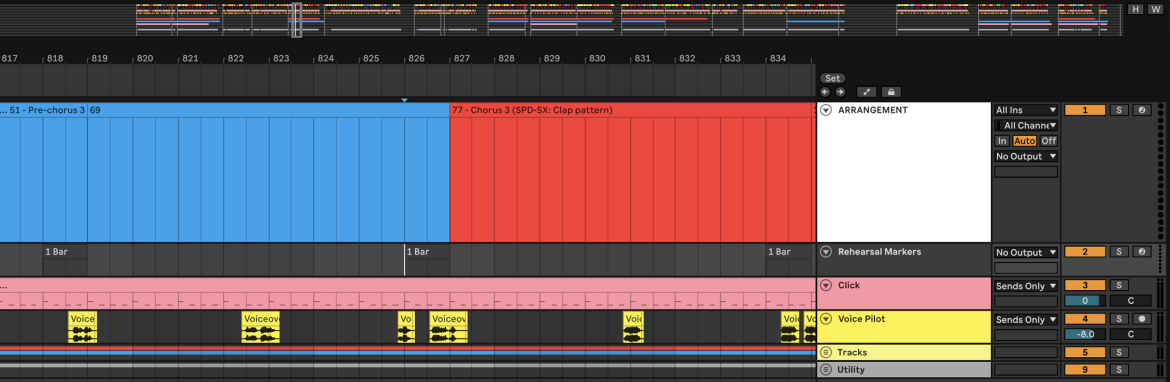The height and width of the screenshot is (382, 1170).
Task: Collapse the Click track
Action: pyautogui.click(x=826, y=285)
